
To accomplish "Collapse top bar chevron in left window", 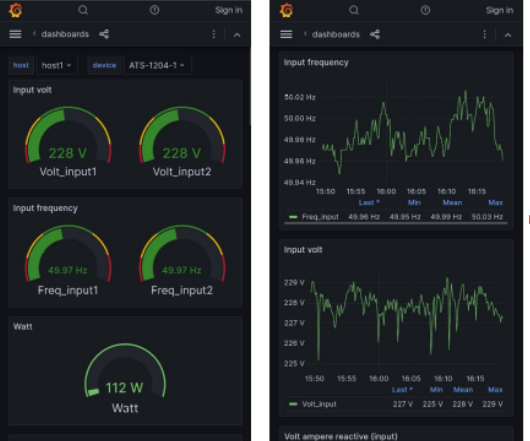I will 237,35.
